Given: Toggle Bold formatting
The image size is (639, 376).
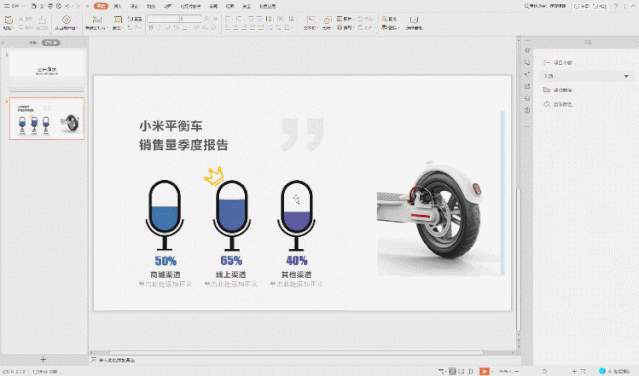Looking at the screenshot, I should [151, 28].
